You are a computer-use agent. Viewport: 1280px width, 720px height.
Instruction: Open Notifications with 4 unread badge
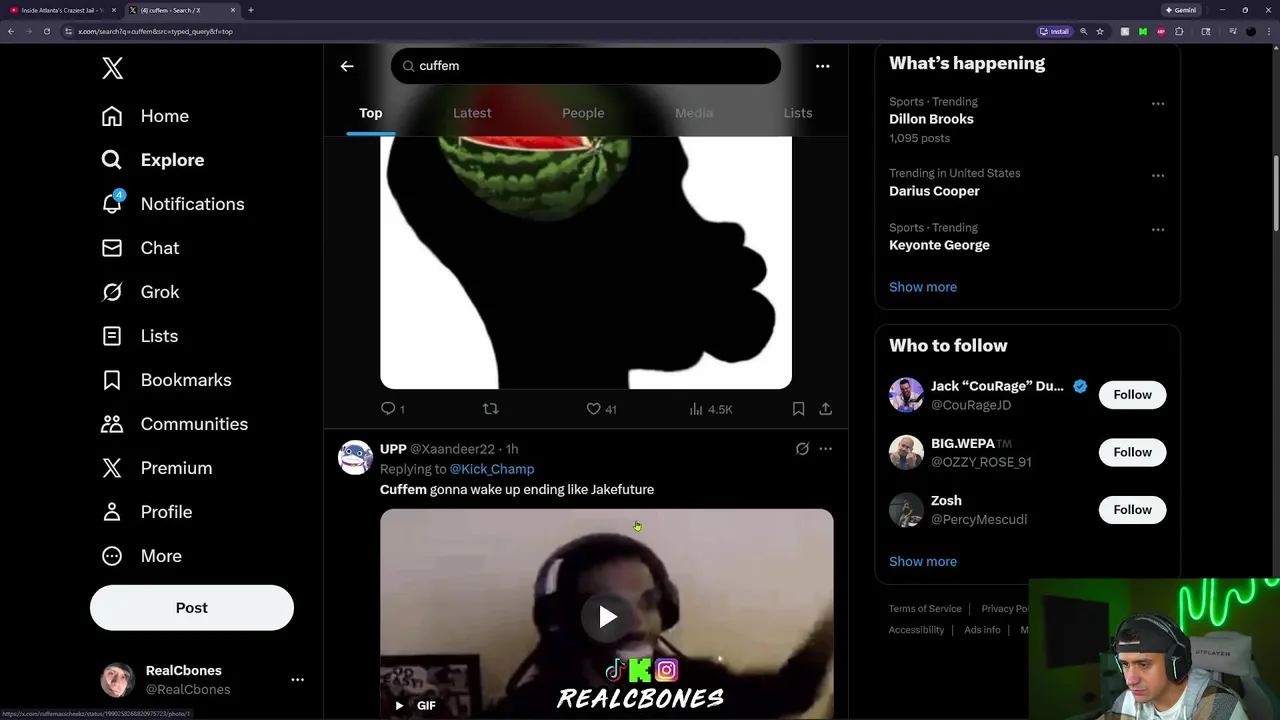point(173,204)
